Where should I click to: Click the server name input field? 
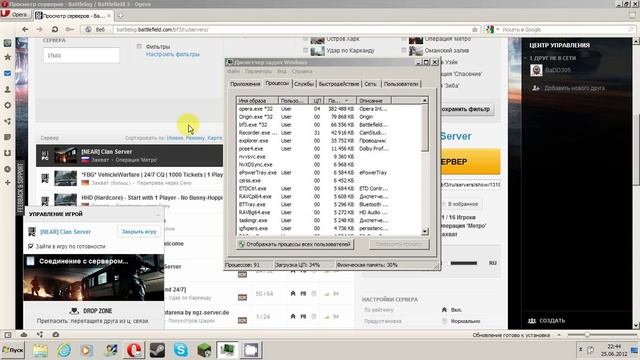[81, 56]
